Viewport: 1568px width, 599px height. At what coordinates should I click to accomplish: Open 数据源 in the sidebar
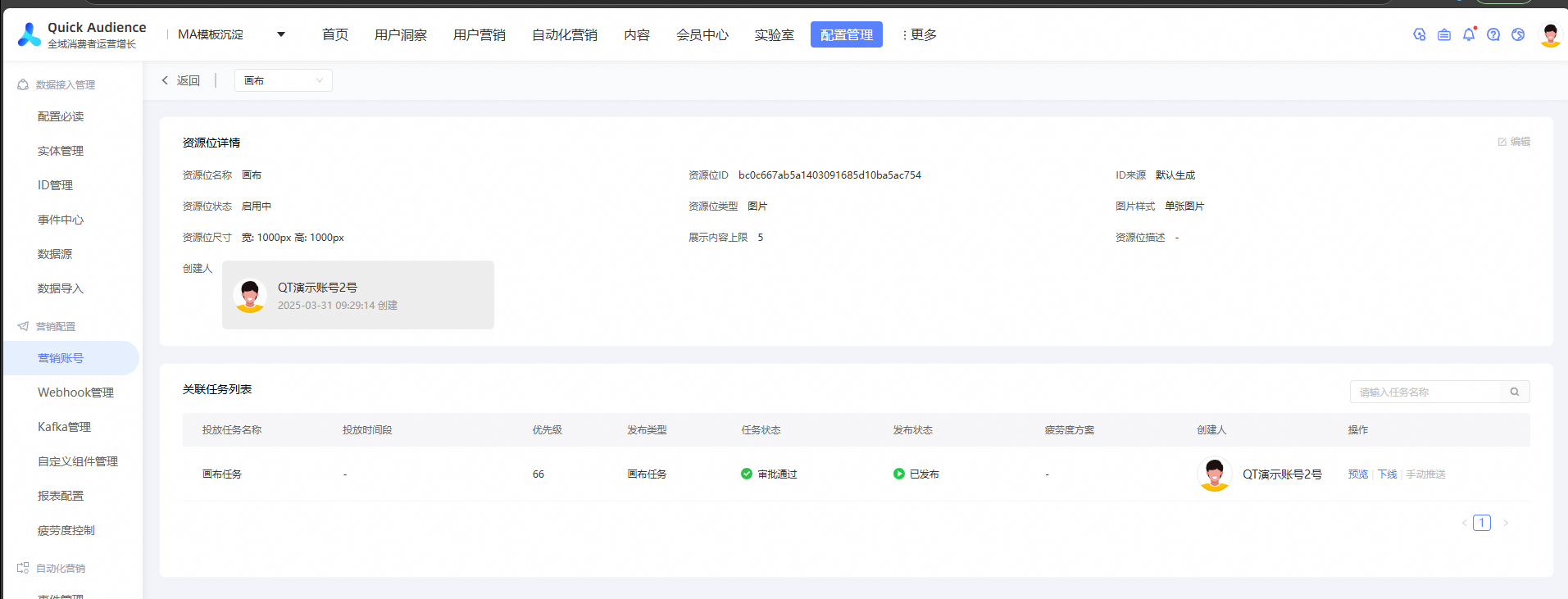coord(55,254)
